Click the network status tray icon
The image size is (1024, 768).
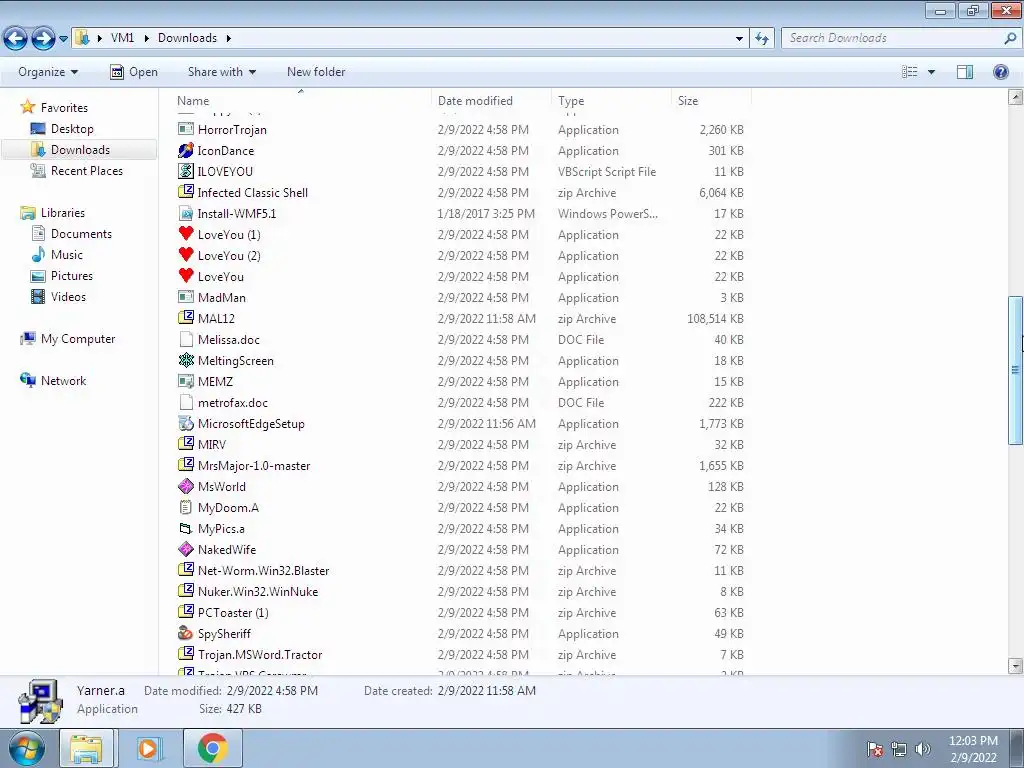(x=899, y=749)
